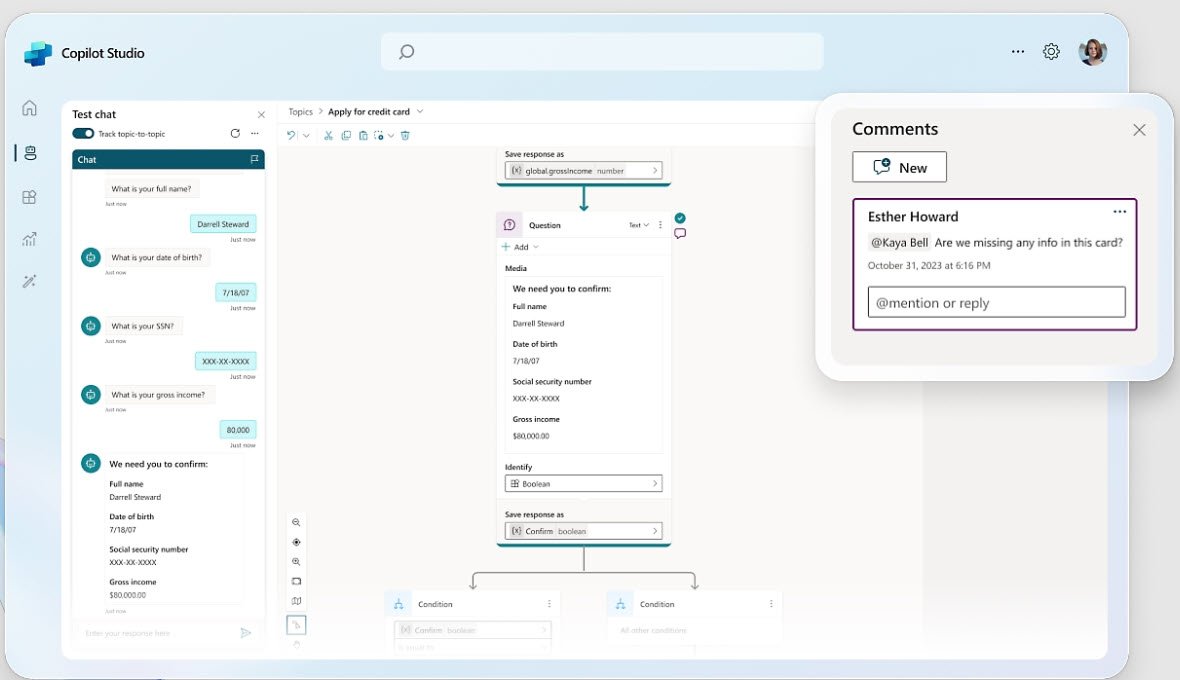This screenshot has width=1180, height=680.
Task: Click the fit to screen canvas control
Action: click(297, 581)
